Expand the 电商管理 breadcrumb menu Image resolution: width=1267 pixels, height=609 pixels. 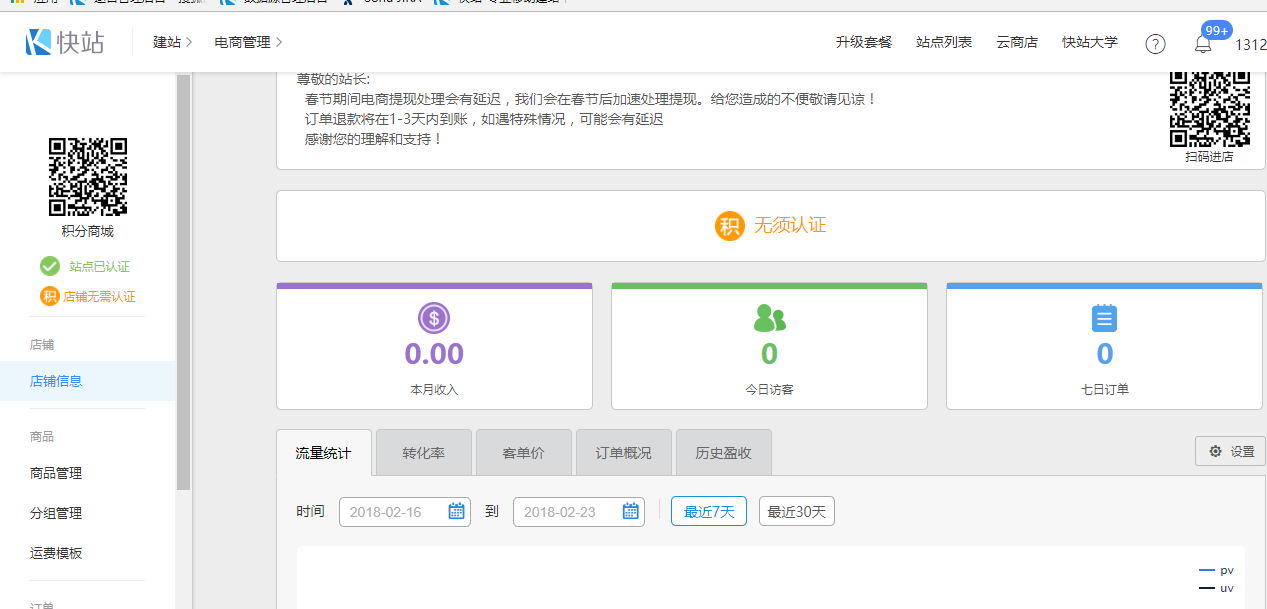[248, 42]
